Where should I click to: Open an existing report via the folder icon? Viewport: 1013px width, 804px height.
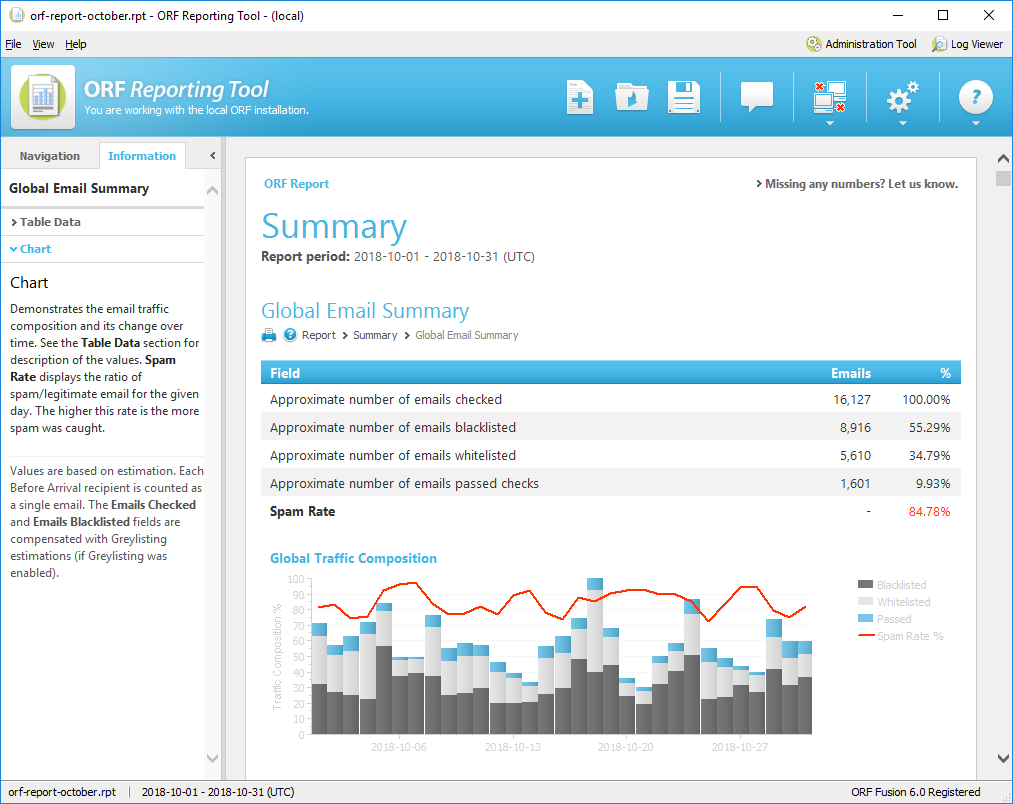(x=631, y=96)
